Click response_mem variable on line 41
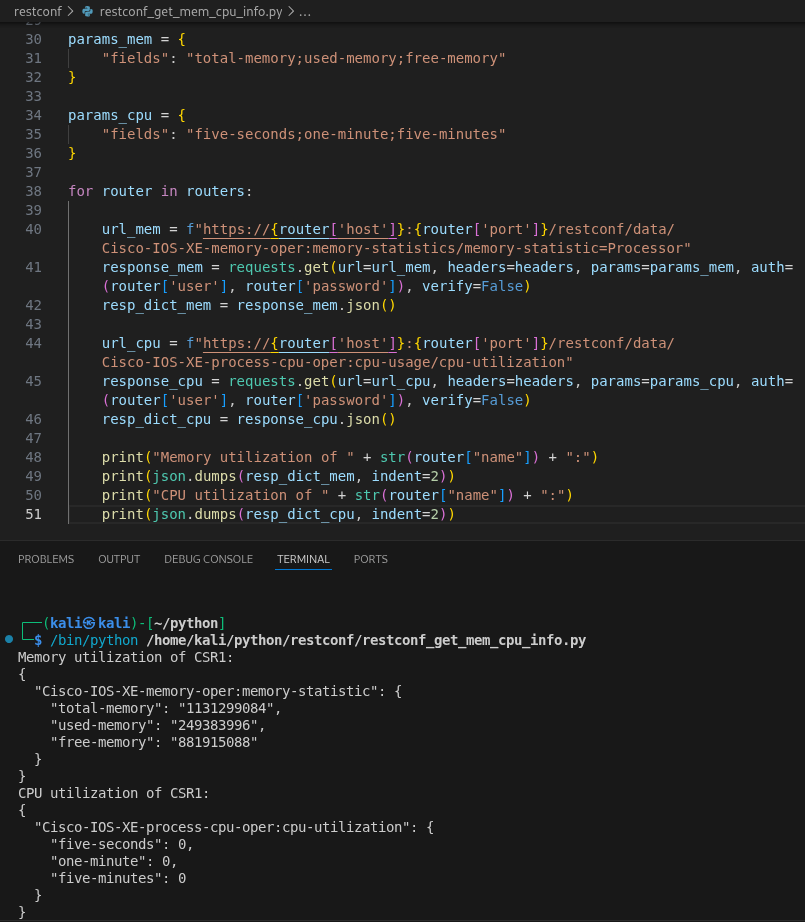This screenshot has height=922, width=805. pos(152,267)
